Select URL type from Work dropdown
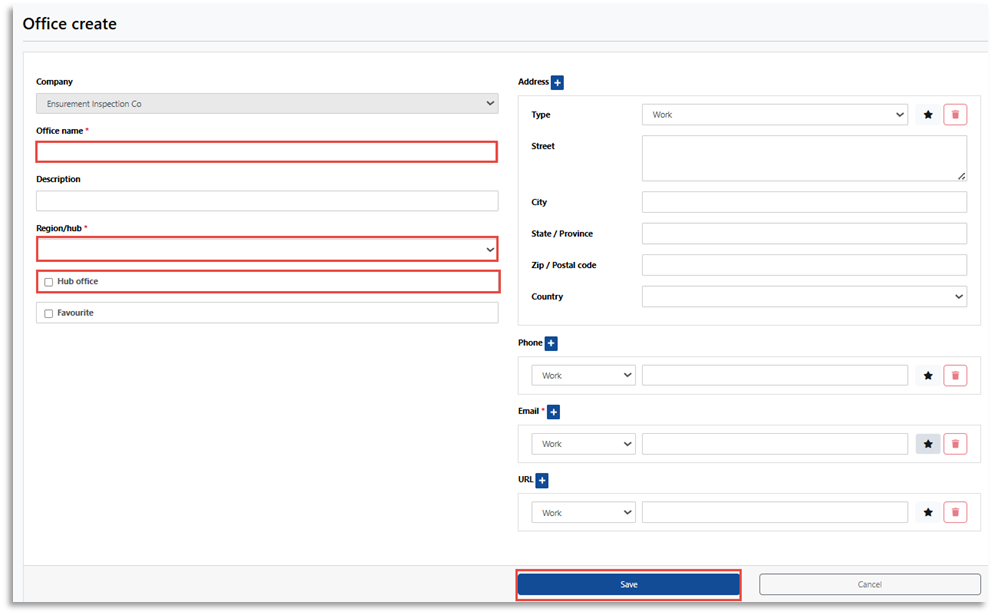The height and width of the screenshot is (615, 992). point(583,512)
